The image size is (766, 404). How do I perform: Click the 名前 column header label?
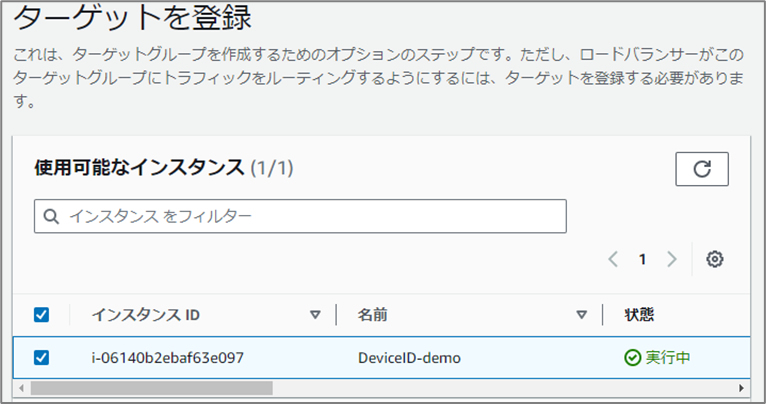tap(373, 315)
